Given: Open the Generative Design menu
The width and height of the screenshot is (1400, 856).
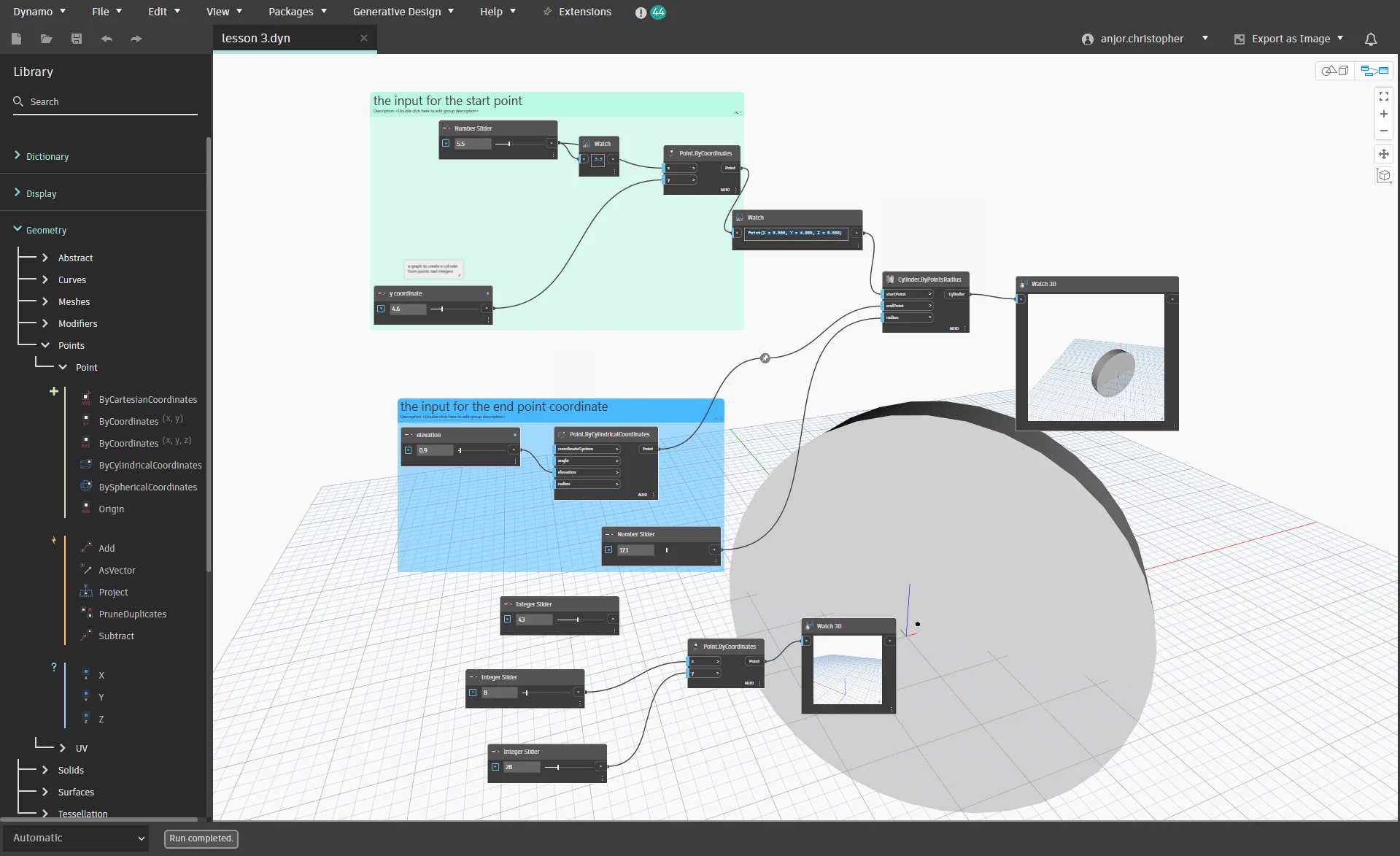Looking at the screenshot, I should click(403, 12).
